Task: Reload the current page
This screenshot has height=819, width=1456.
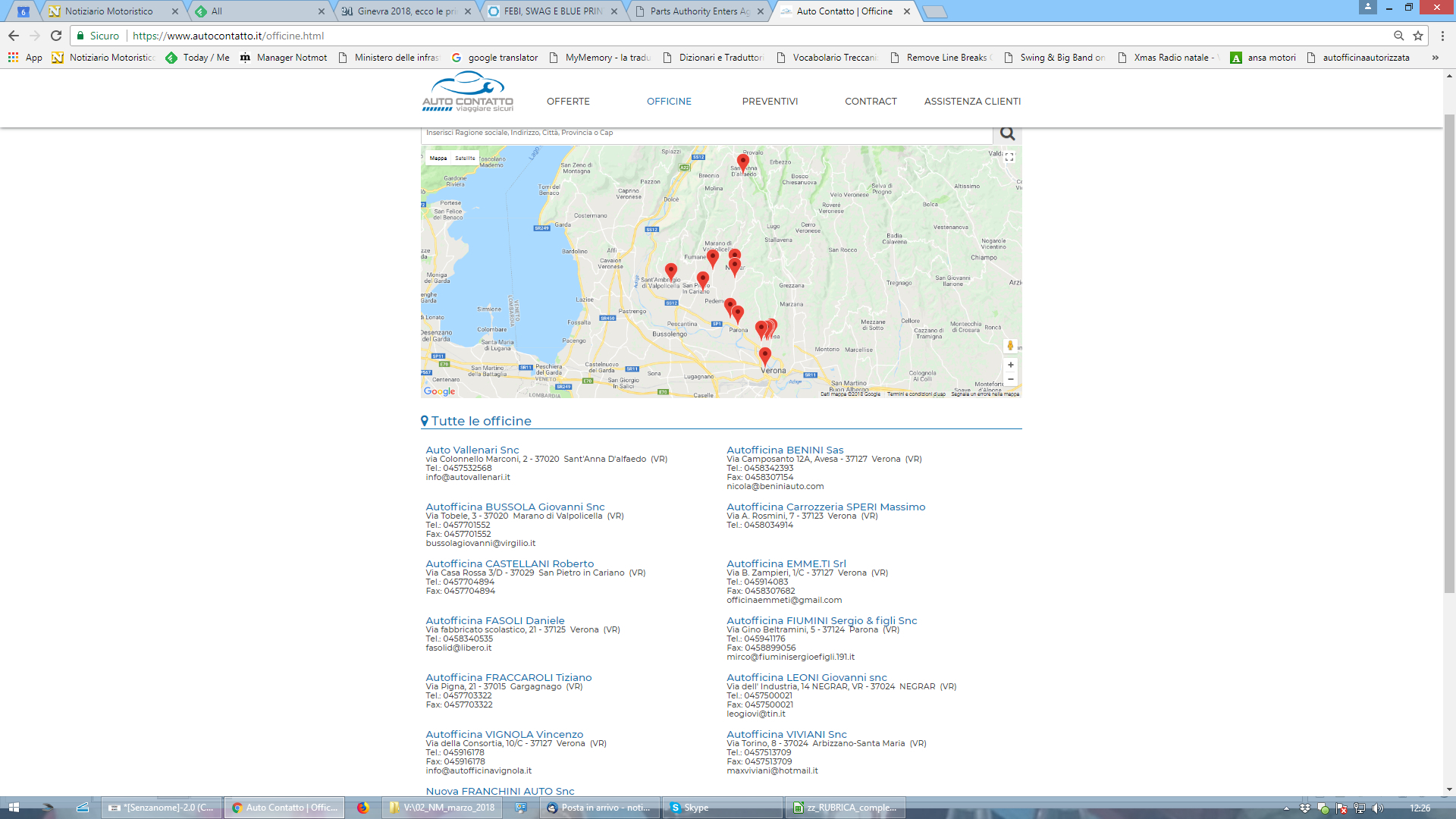Action: (x=56, y=36)
